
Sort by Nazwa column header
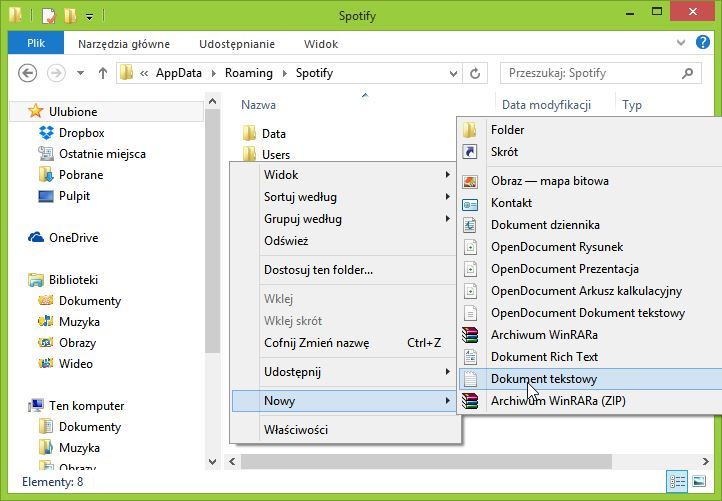point(258,105)
